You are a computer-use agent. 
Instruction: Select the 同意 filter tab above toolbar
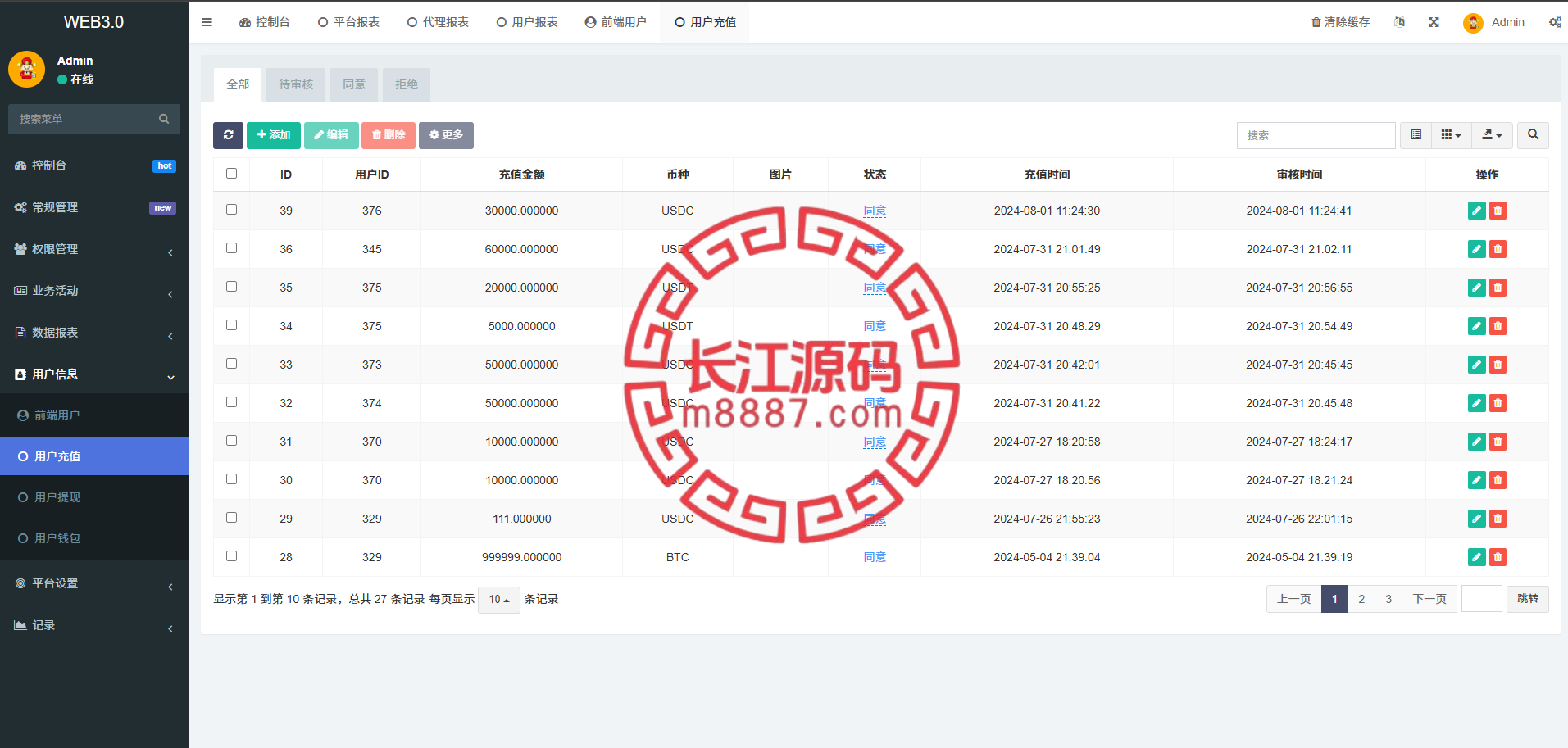click(354, 84)
